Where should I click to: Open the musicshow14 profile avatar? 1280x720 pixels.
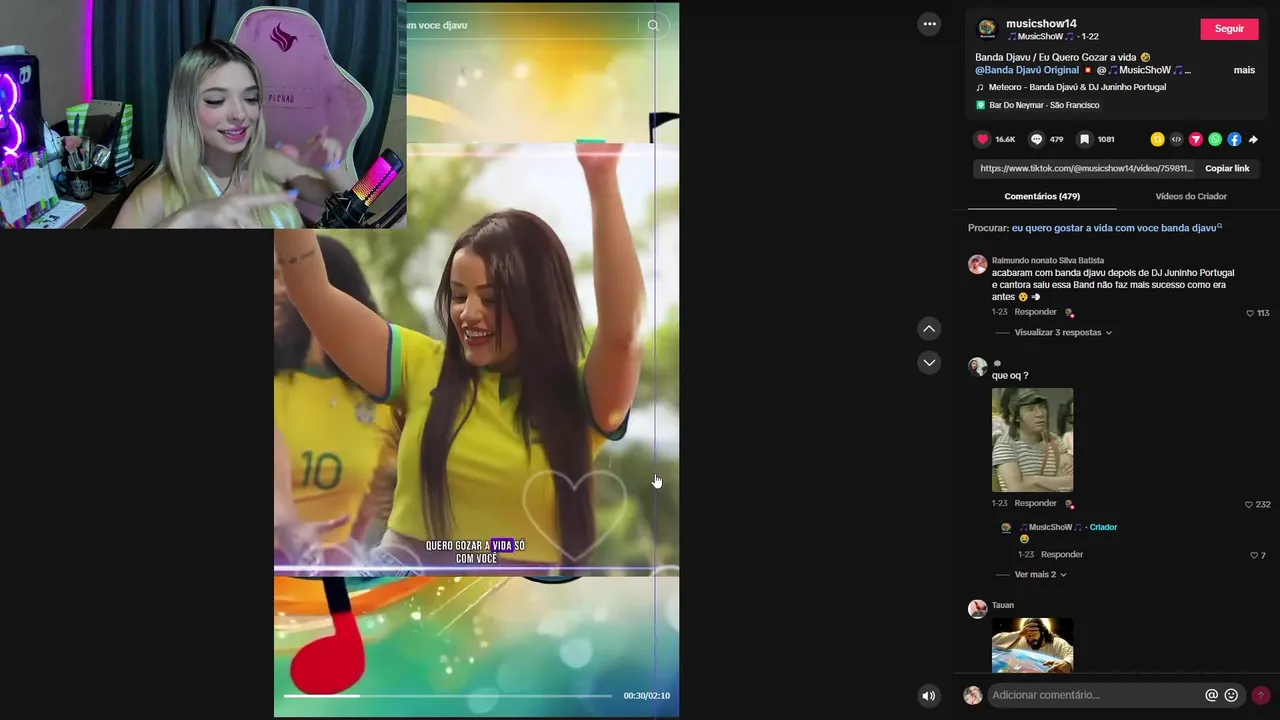[986, 29]
